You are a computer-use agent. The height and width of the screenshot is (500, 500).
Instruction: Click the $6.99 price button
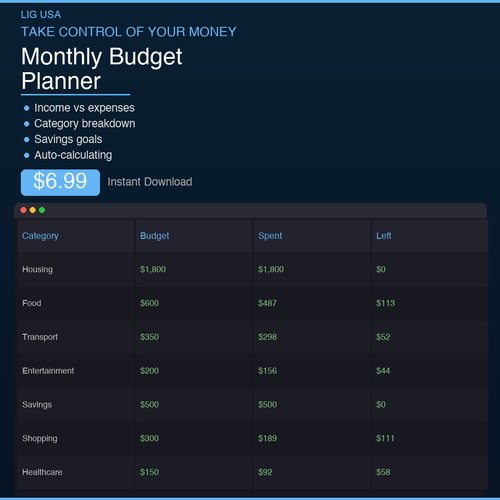[60, 182]
